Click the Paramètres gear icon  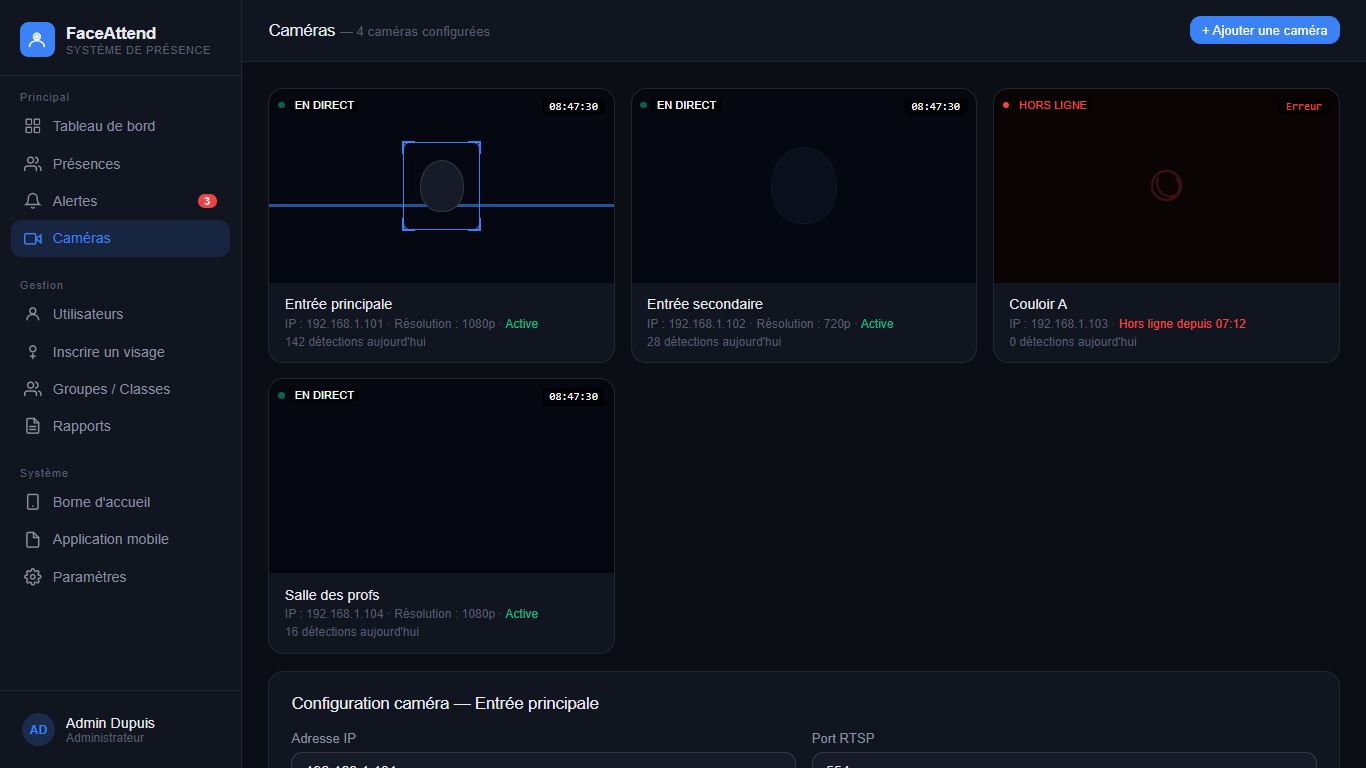(33, 577)
